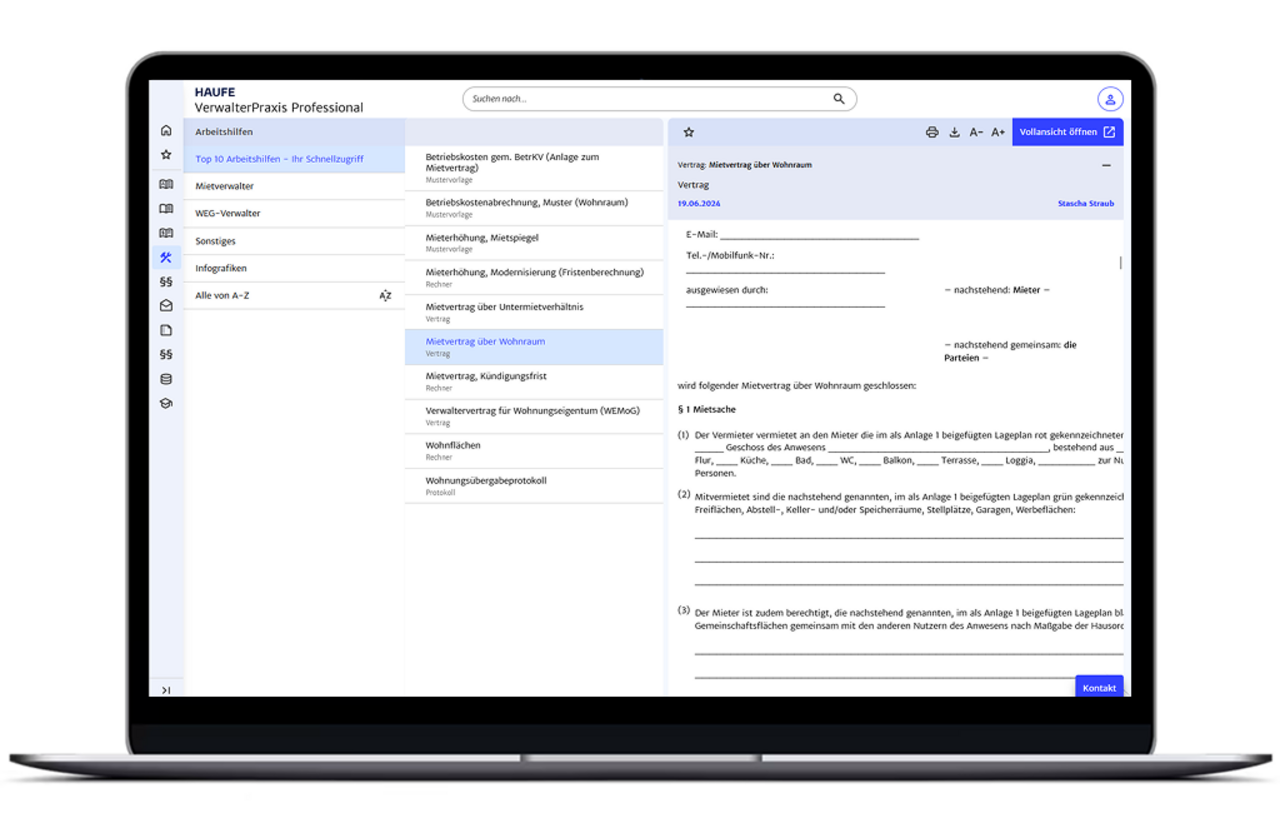Select the WEG-Verwalter category
The image size is (1280, 838).
[228, 213]
